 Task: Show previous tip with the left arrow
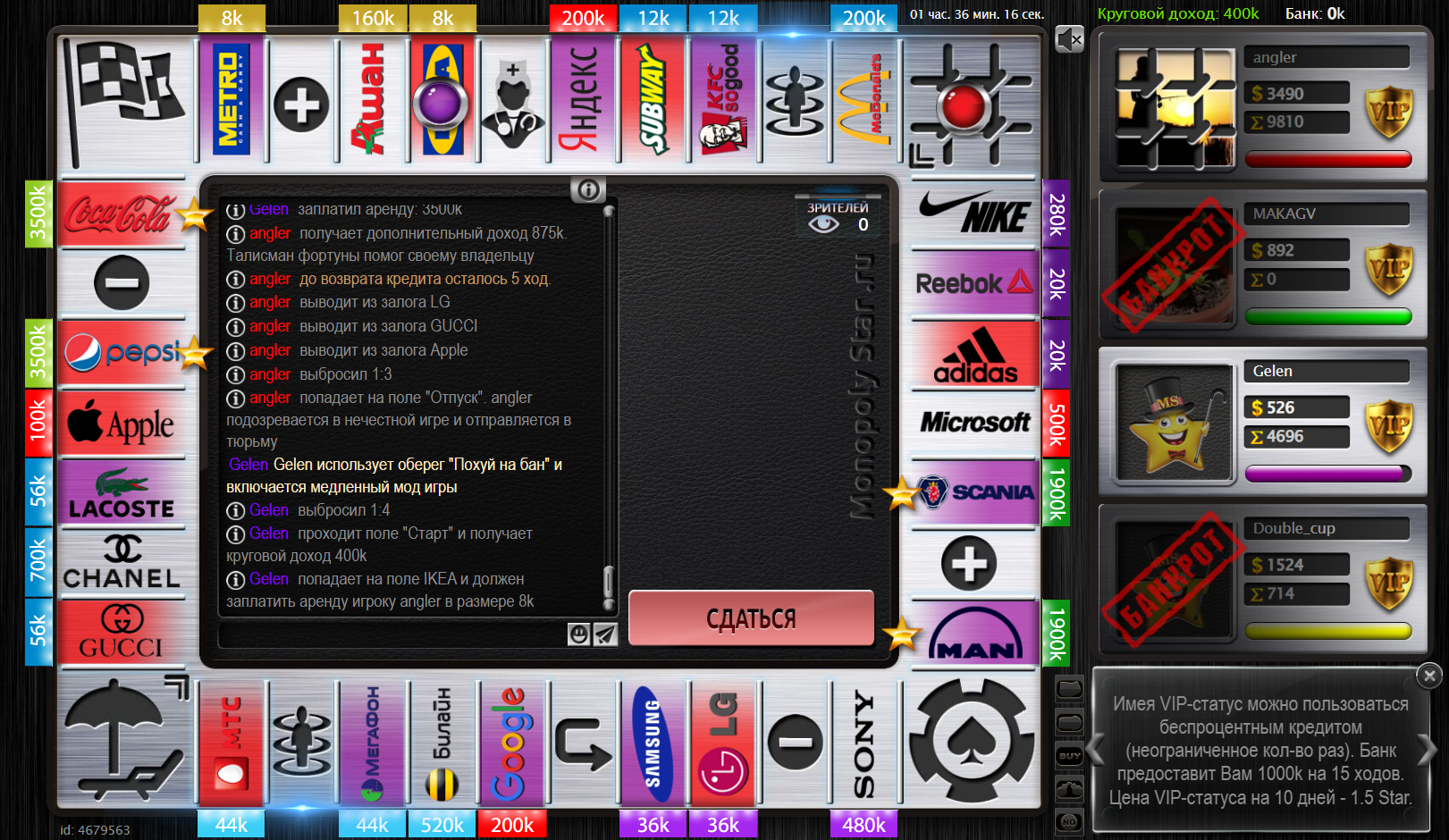tap(1097, 749)
